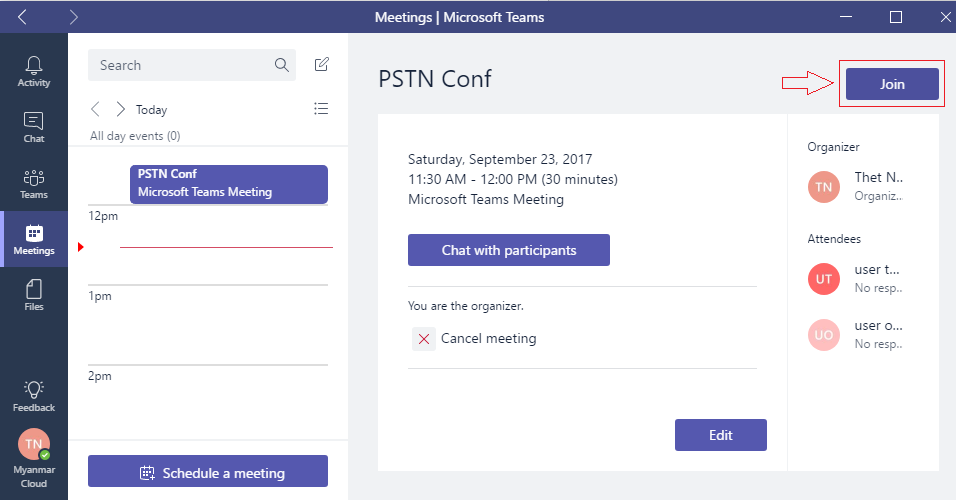
Task: Click Chat with participants button
Action: (508, 250)
